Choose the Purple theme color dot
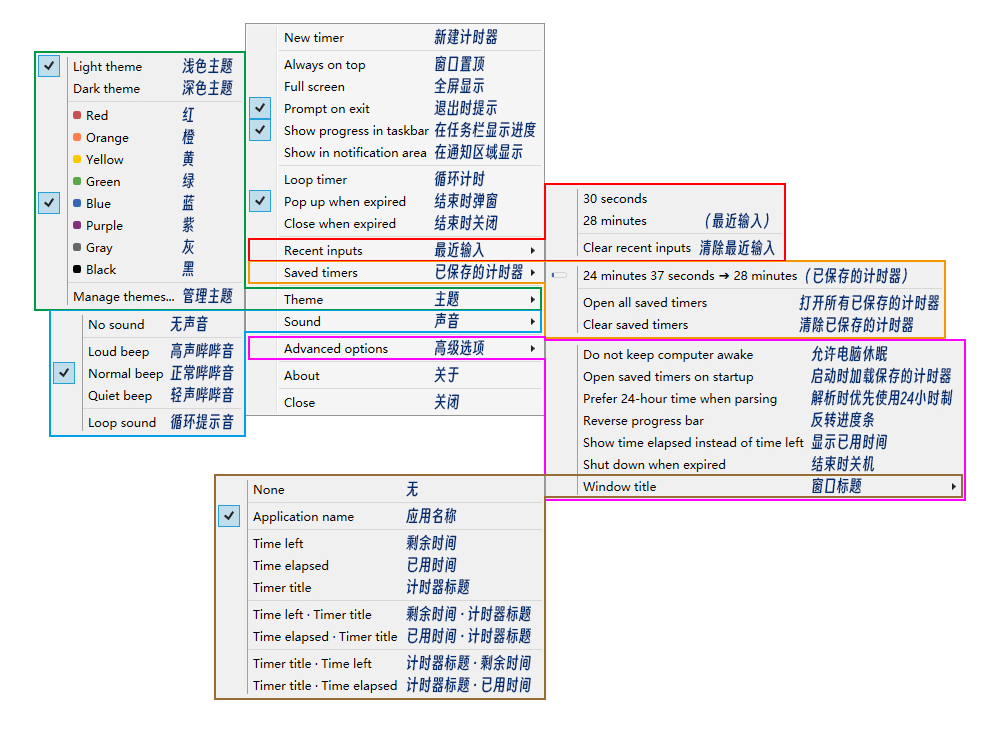The image size is (1000, 730). (x=77, y=225)
